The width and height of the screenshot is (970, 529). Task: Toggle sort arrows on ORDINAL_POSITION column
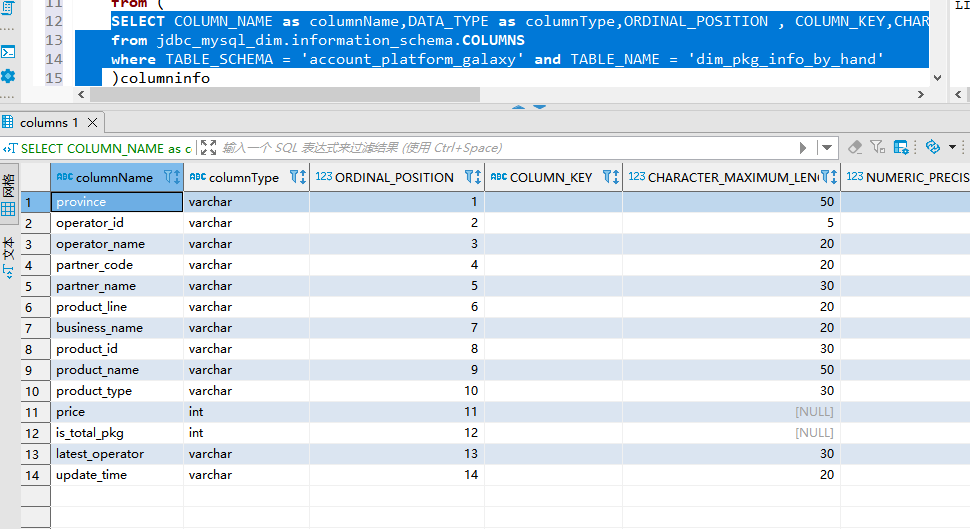point(478,177)
